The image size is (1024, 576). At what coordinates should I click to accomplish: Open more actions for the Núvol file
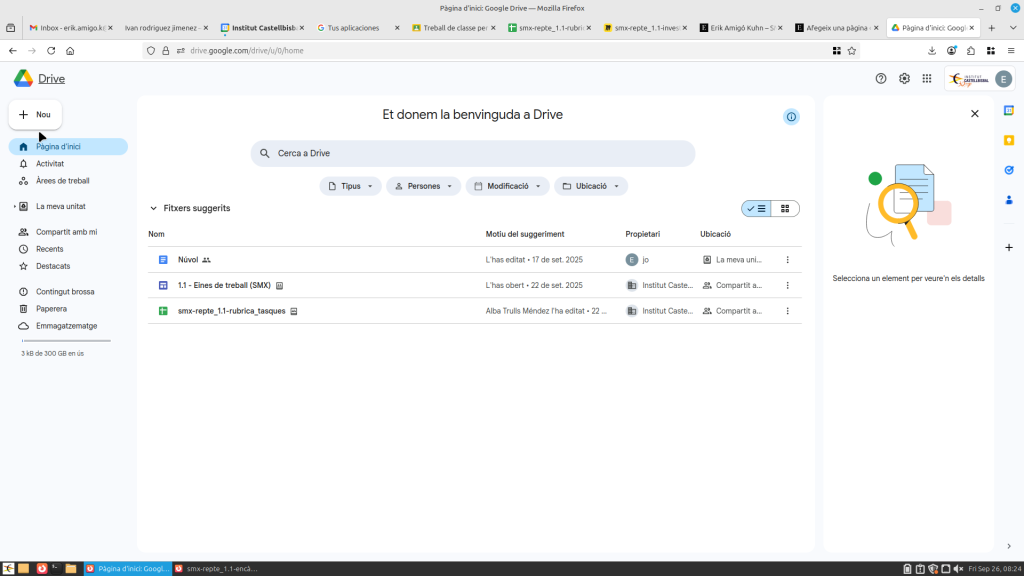click(x=787, y=260)
